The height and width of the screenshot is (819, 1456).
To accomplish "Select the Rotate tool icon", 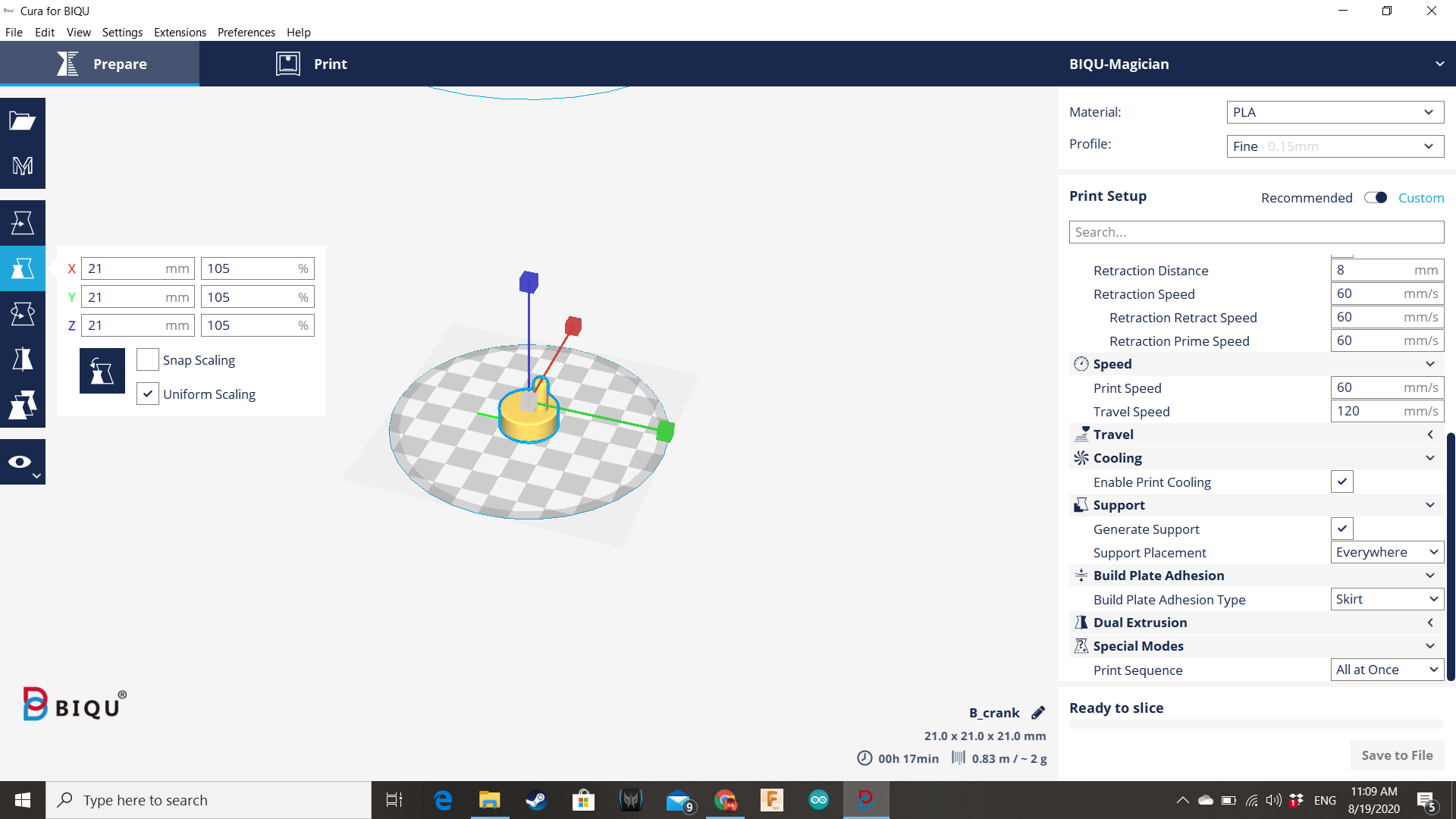I will [x=22, y=313].
